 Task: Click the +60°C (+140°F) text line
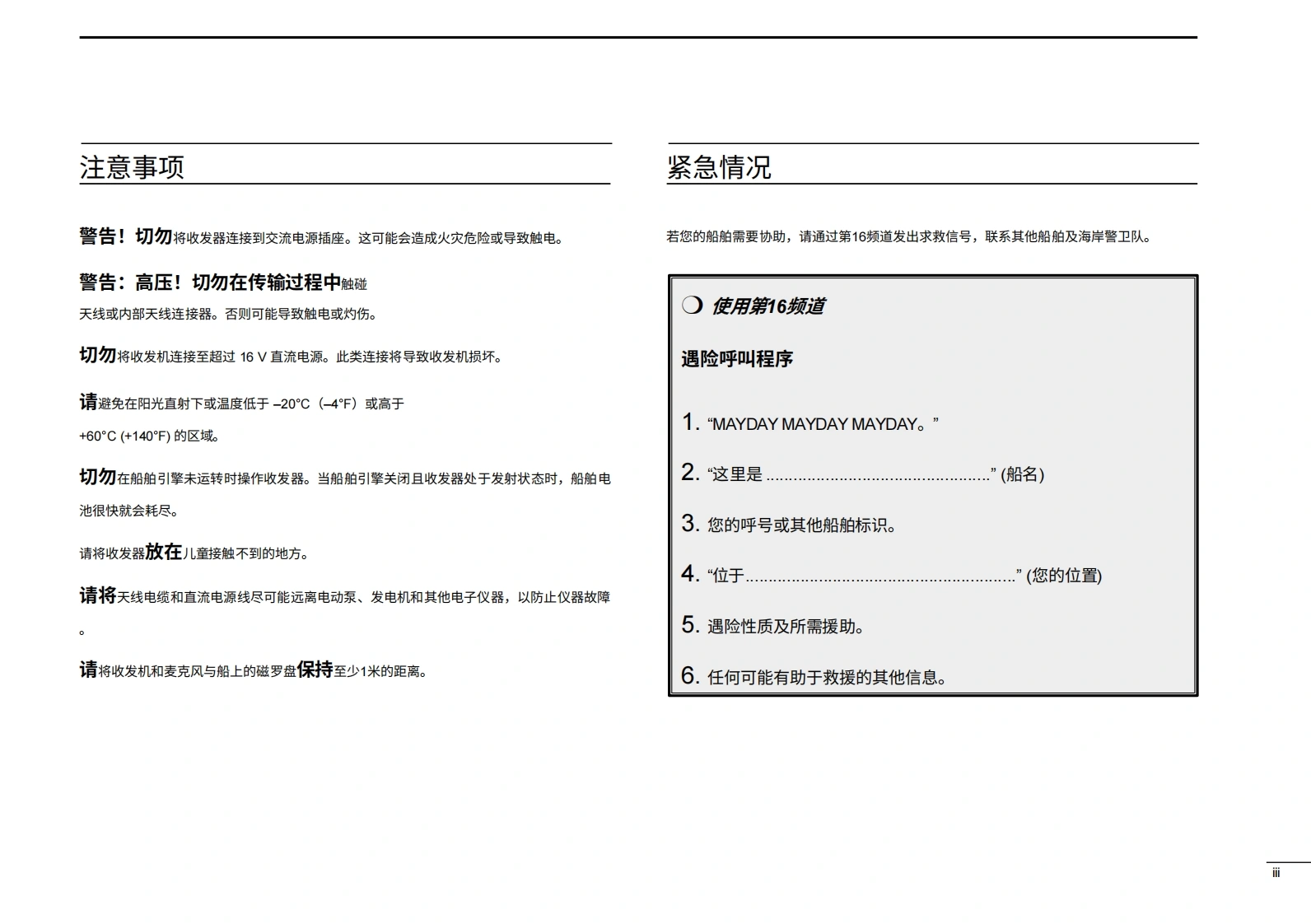coord(149,436)
